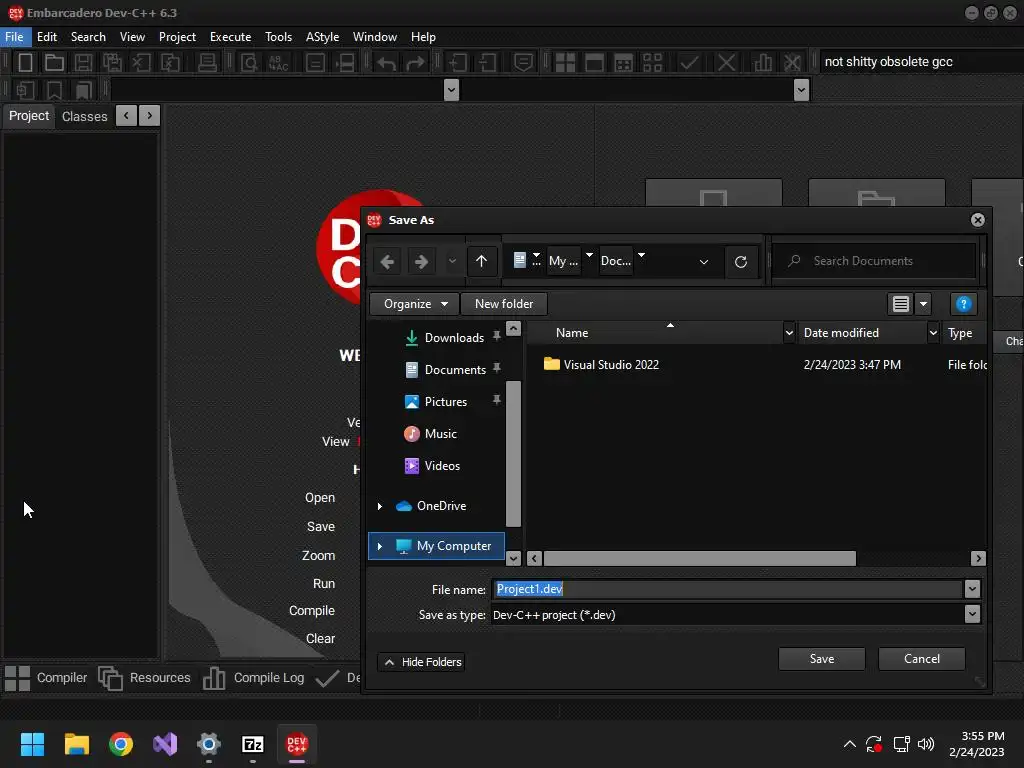
Task: Switch to the Classes tab
Action: coord(84,116)
